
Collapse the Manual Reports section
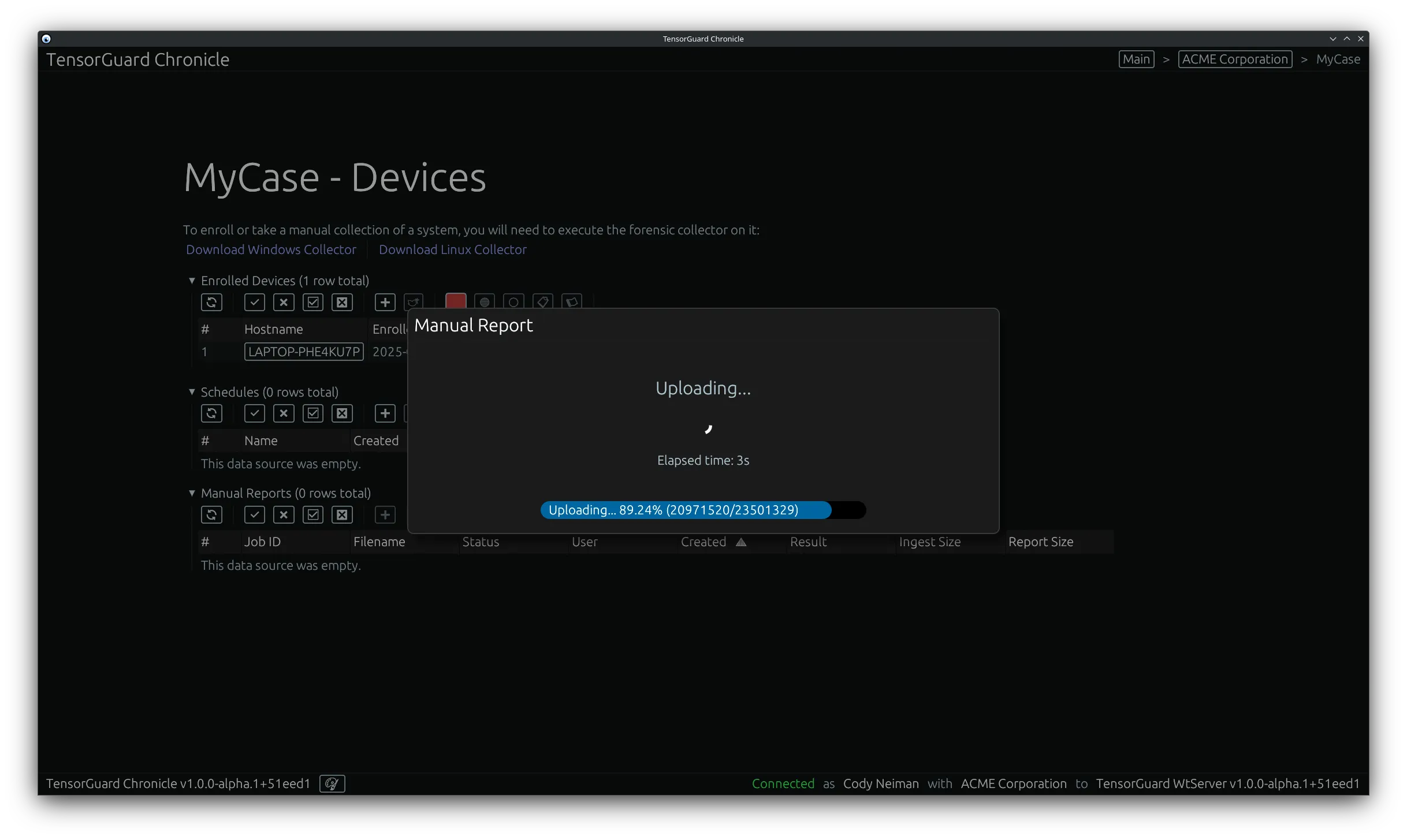click(x=192, y=493)
